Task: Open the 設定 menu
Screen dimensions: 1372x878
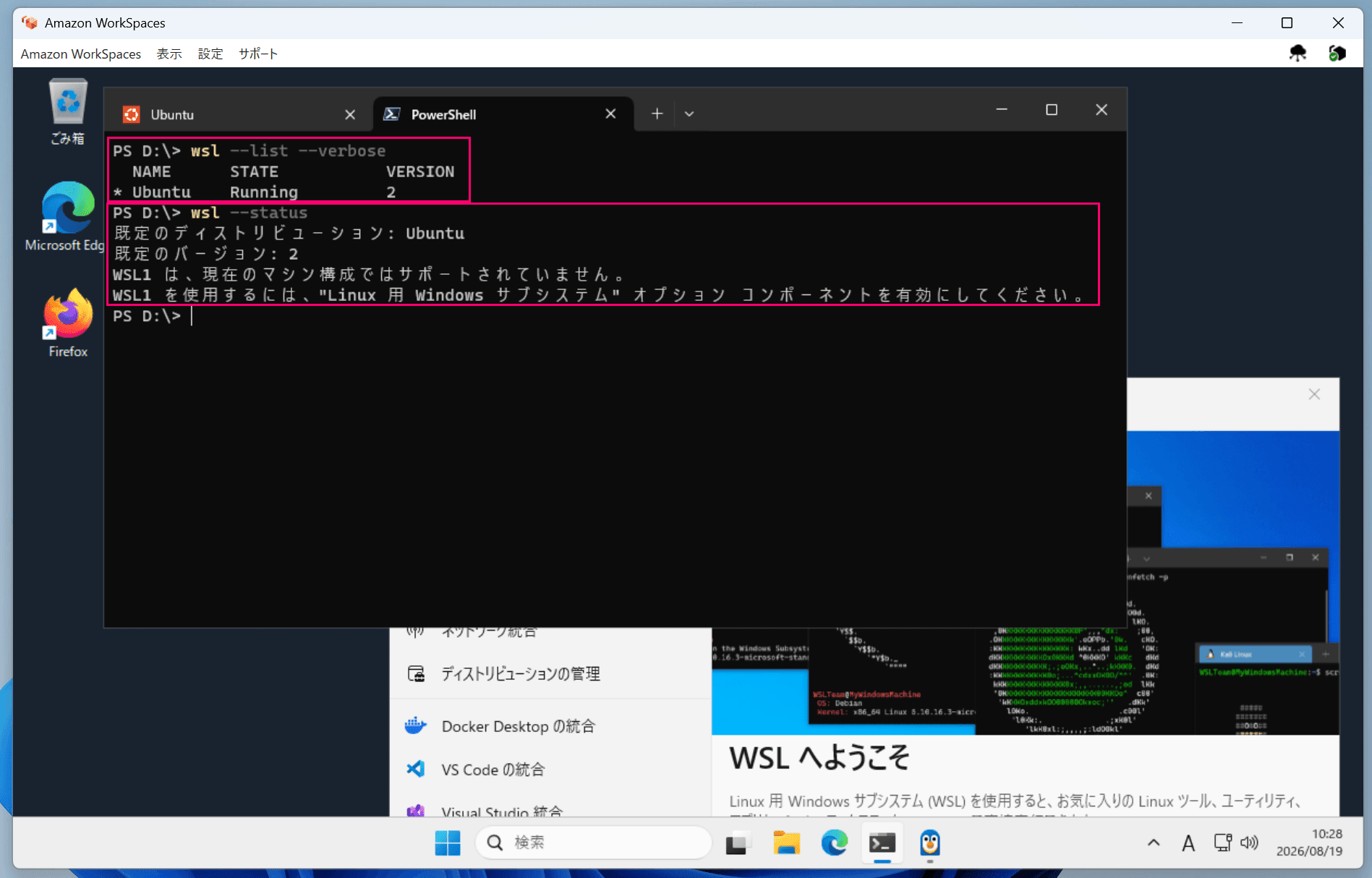Action: (210, 54)
